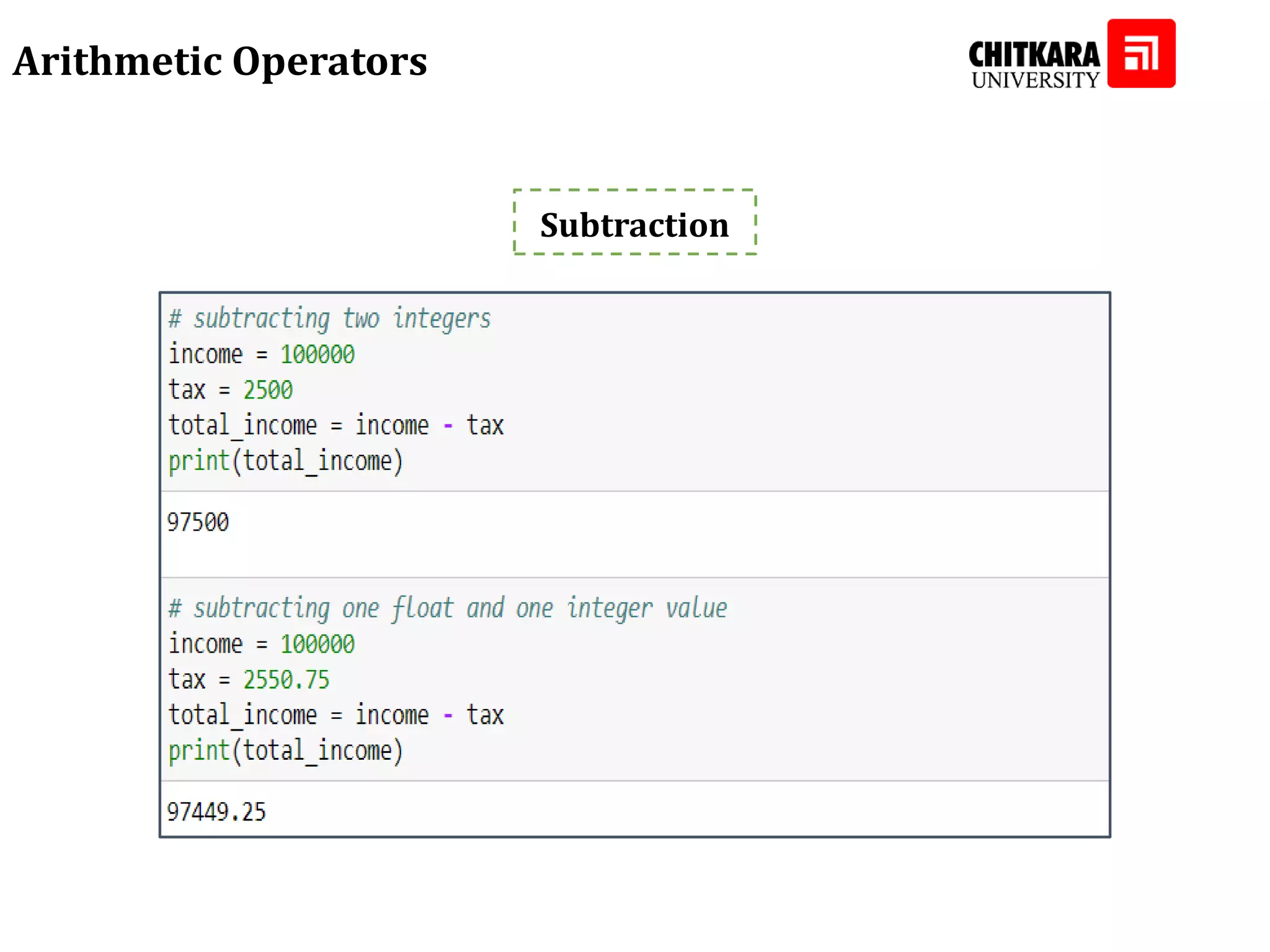Viewport: 1270px width, 952px height.
Task: Click the subtracting two integers comment
Action: click(329, 319)
